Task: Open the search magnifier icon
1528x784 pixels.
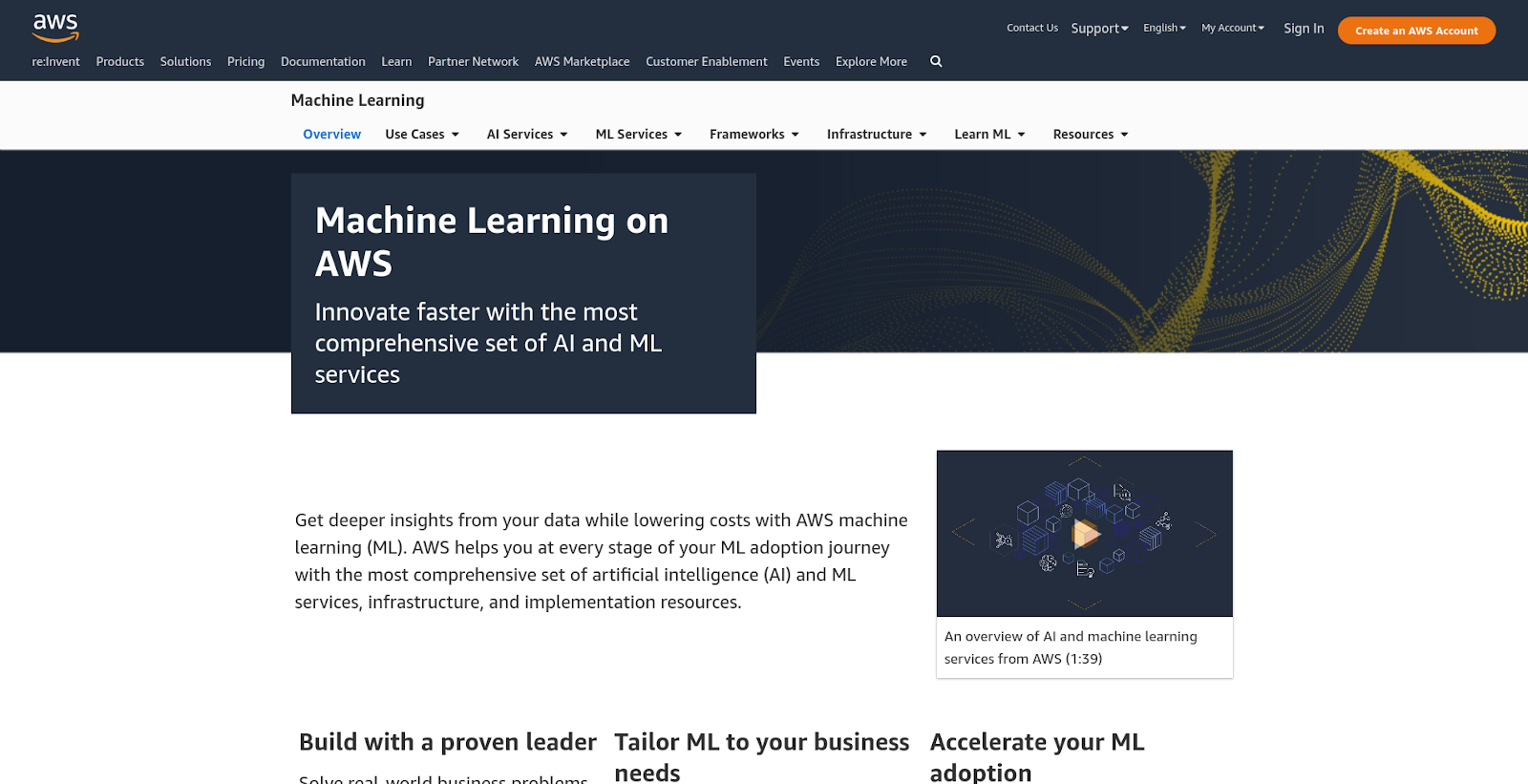Action: click(x=936, y=61)
